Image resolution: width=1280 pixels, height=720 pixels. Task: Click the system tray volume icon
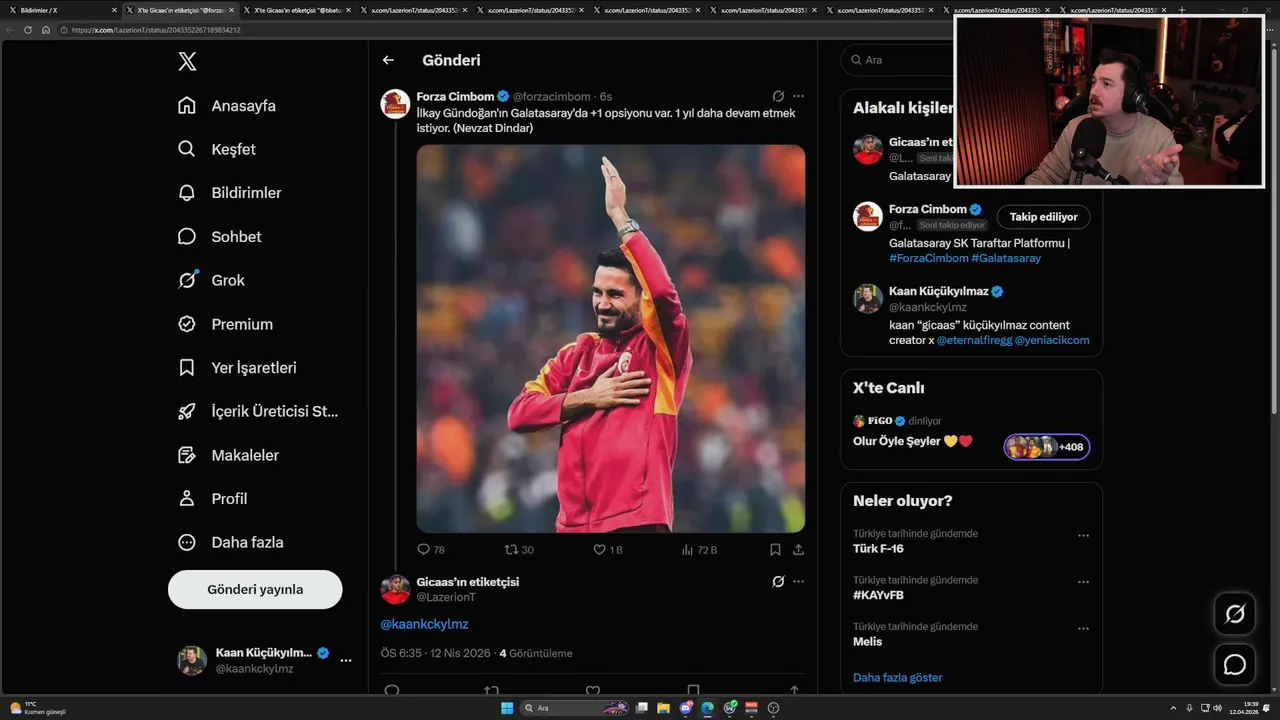1217,708
